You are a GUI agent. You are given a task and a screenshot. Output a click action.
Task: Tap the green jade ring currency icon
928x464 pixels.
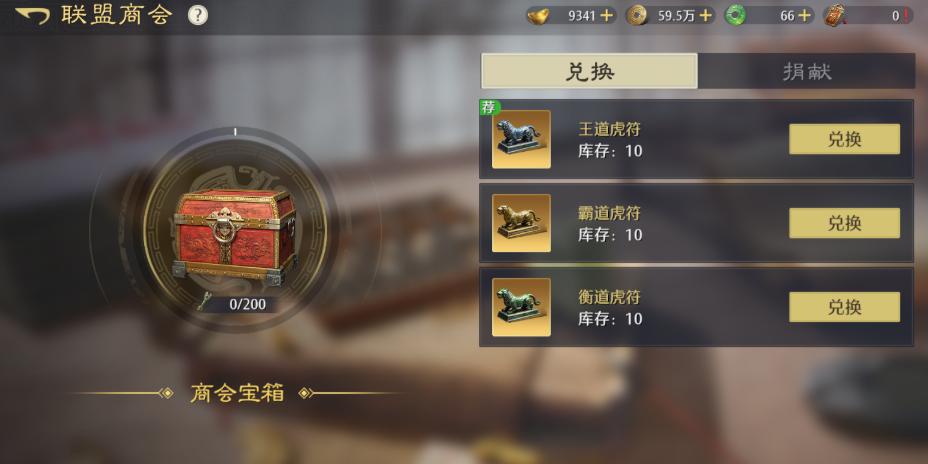[736, 15]
